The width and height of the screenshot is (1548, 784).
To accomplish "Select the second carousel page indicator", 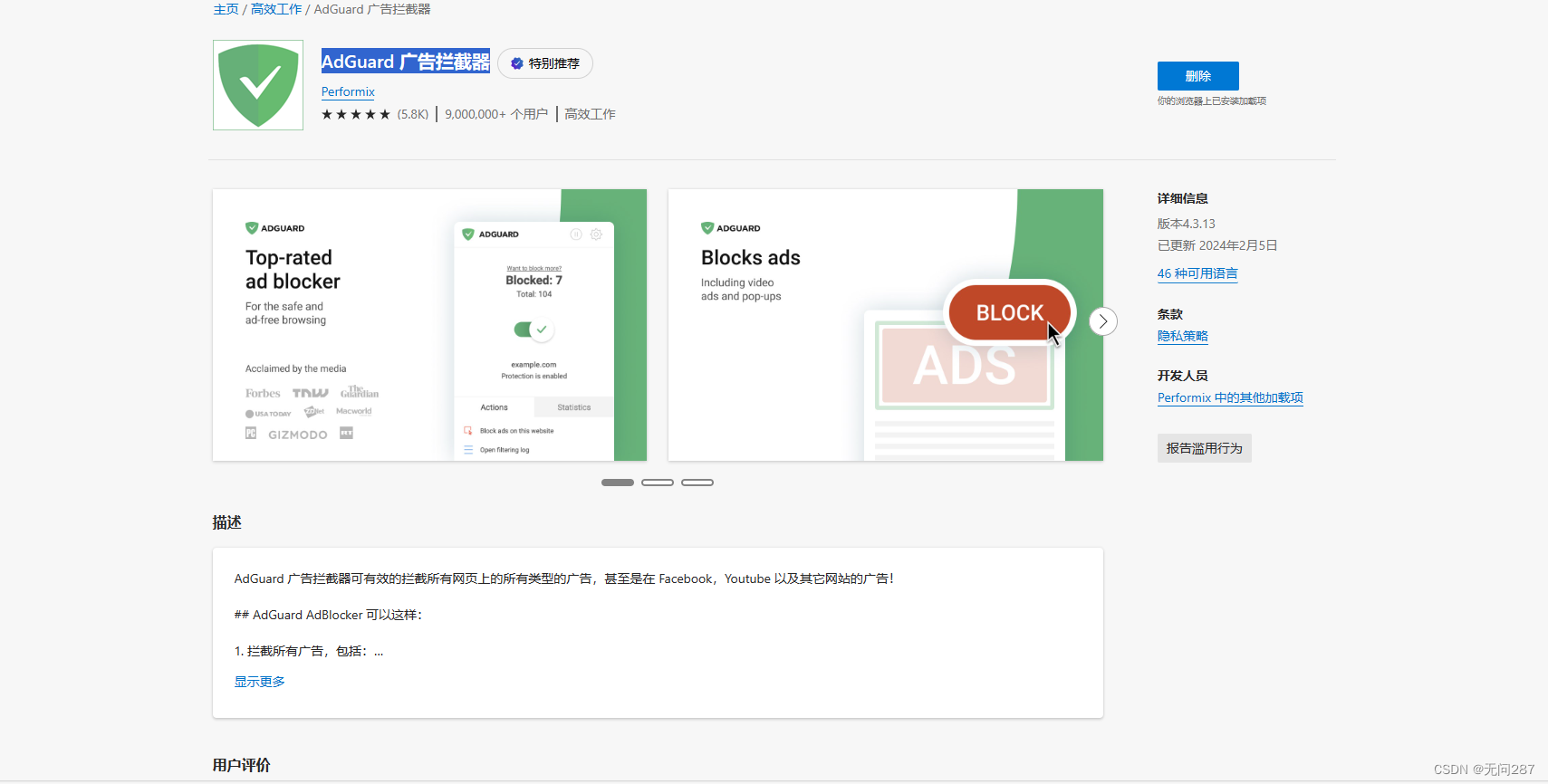I will tap(658, 483).
